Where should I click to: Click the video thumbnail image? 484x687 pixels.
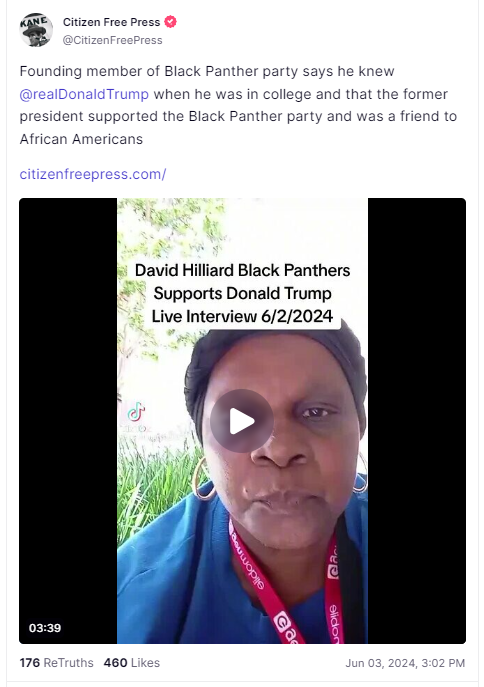click(242, 421)
